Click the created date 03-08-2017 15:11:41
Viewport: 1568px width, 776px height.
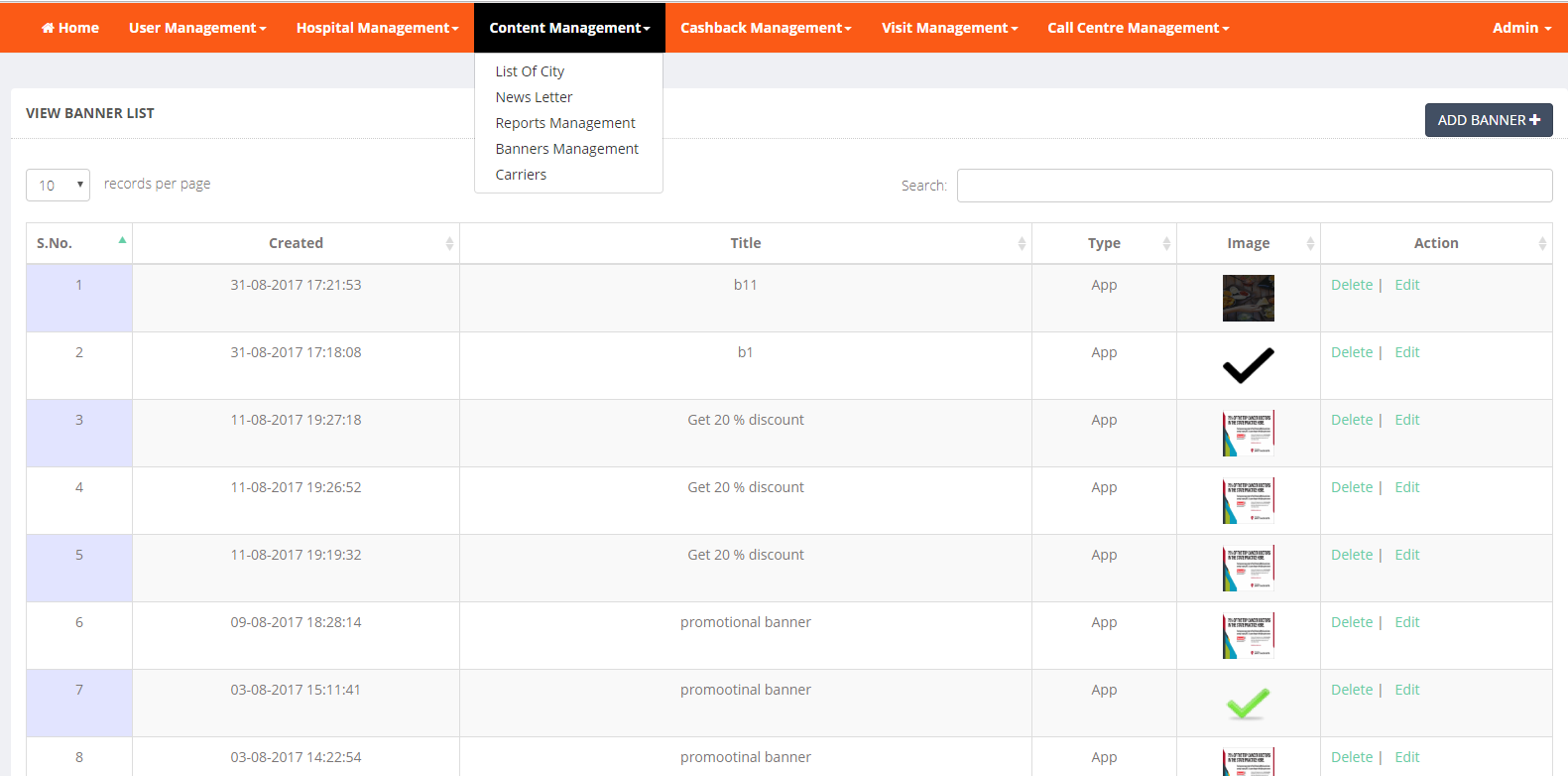coord(296,690)
